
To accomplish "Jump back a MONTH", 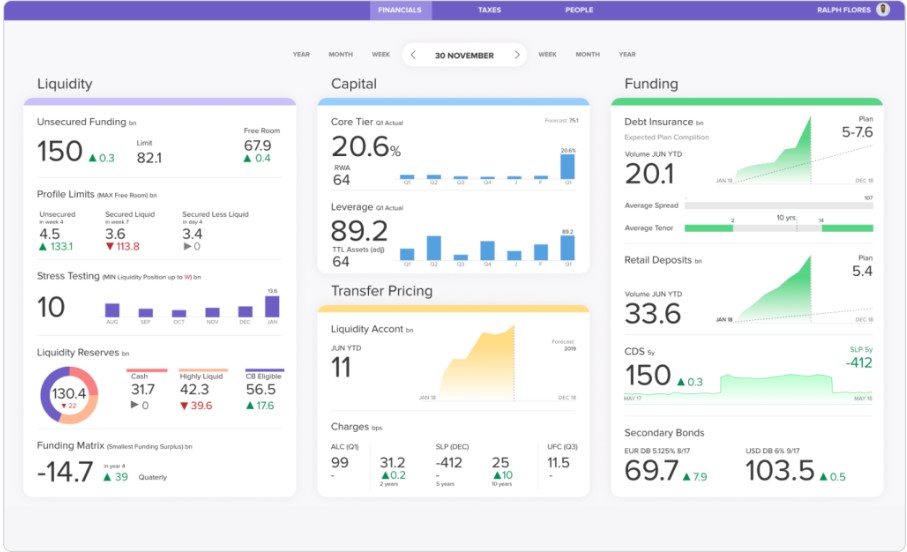I will (341, 54).
